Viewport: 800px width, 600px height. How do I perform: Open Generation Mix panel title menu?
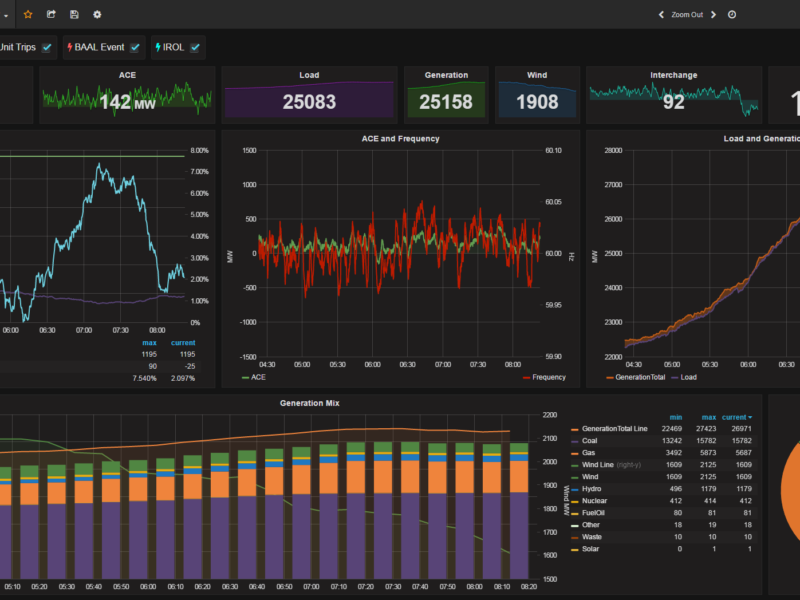pyautogui.click(x=310, y=403)
